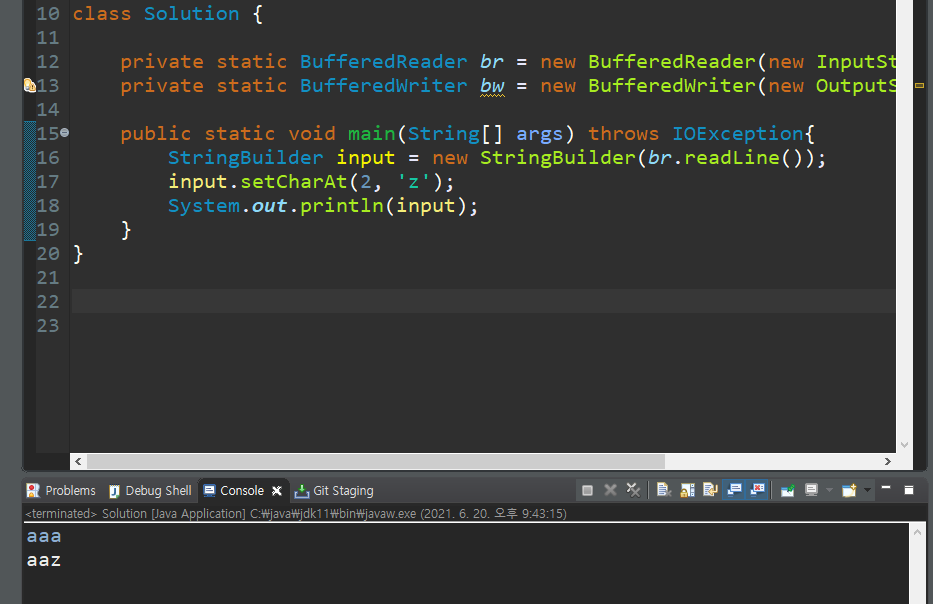Switch to the Problems tab
The image size is (933, 604).
[61, 490]
